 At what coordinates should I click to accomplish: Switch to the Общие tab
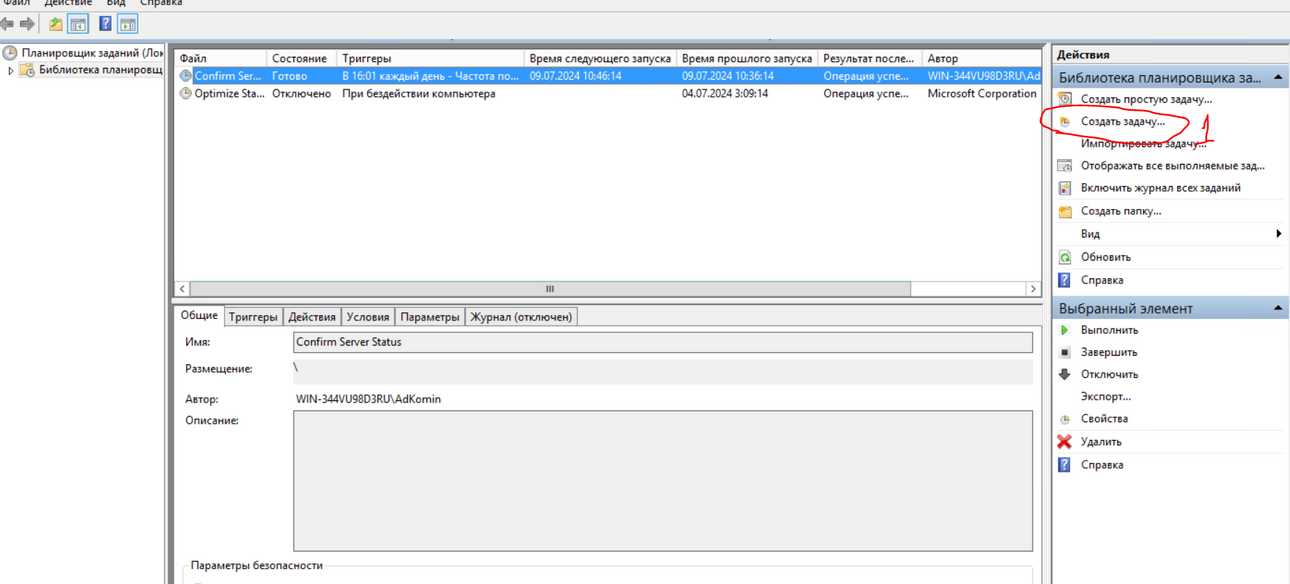[199, 315]
